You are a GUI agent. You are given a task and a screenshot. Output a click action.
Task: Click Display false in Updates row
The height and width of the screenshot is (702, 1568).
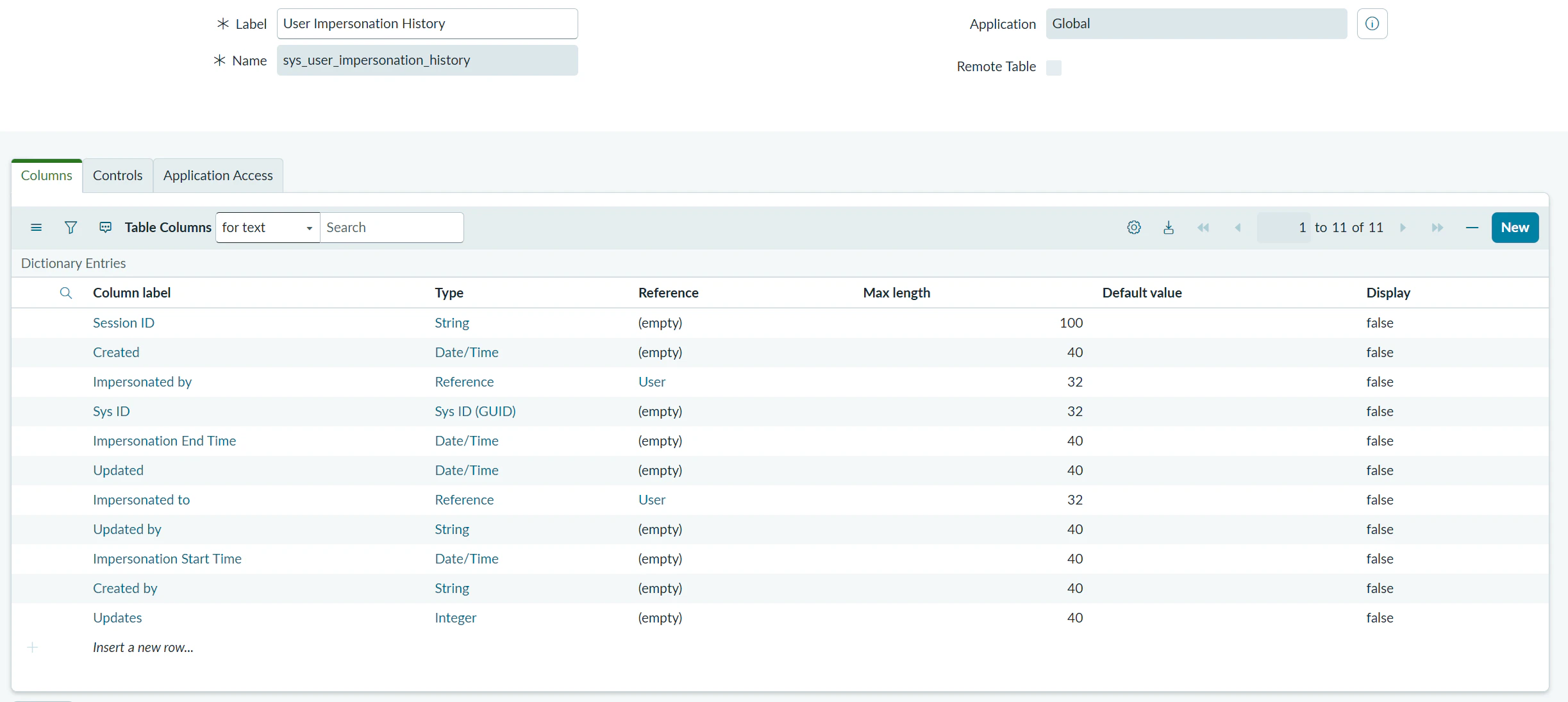1380,618
